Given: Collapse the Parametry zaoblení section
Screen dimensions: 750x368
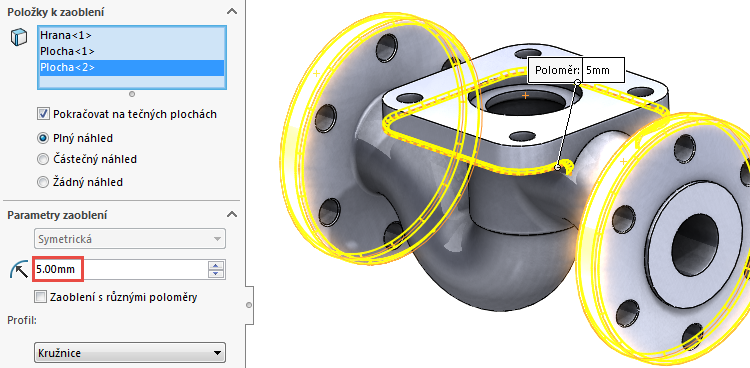Looking at the screenshot, I should pos(232,214).
